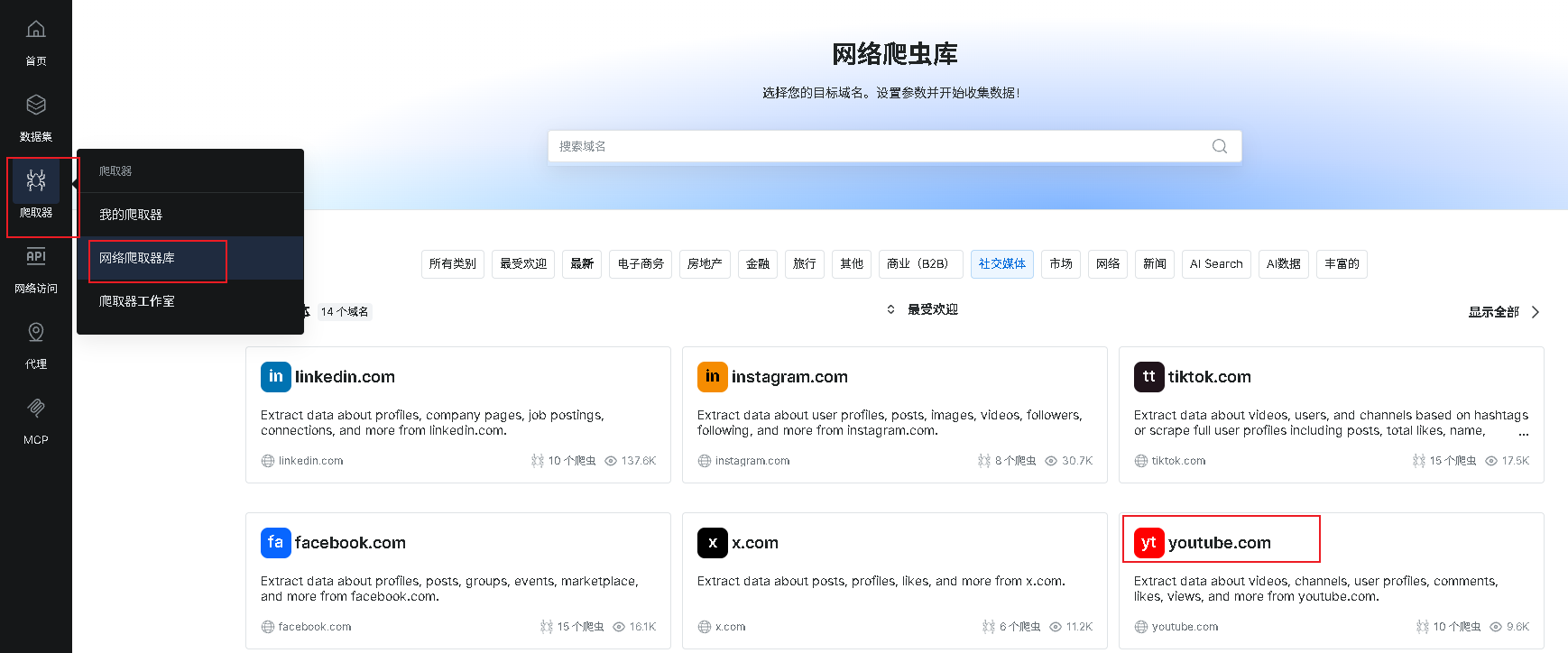Filter by AI Search category
The image size is (1568, 653).
point(1216,264)
